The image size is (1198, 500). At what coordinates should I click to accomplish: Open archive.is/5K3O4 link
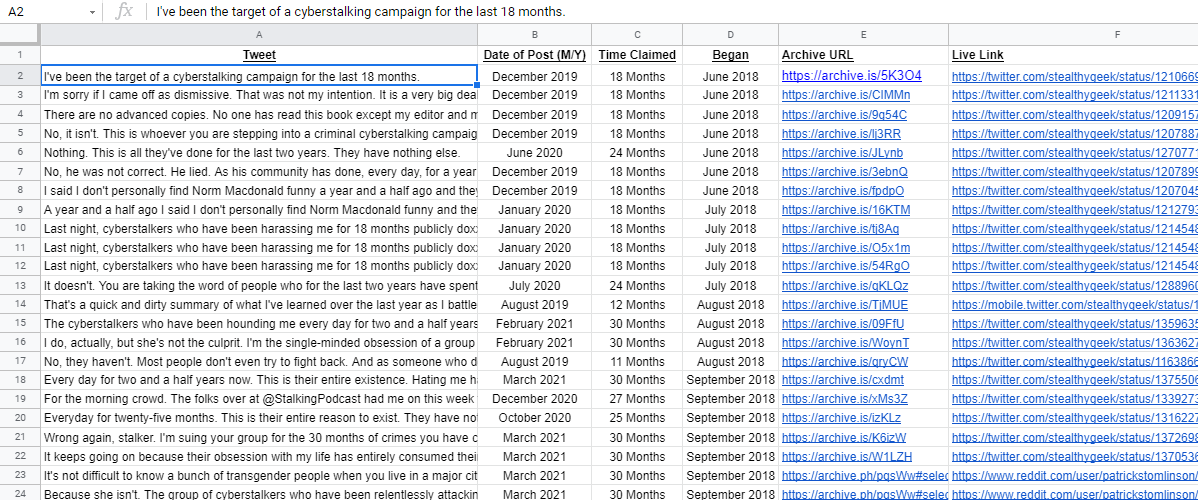pos(851,76)
